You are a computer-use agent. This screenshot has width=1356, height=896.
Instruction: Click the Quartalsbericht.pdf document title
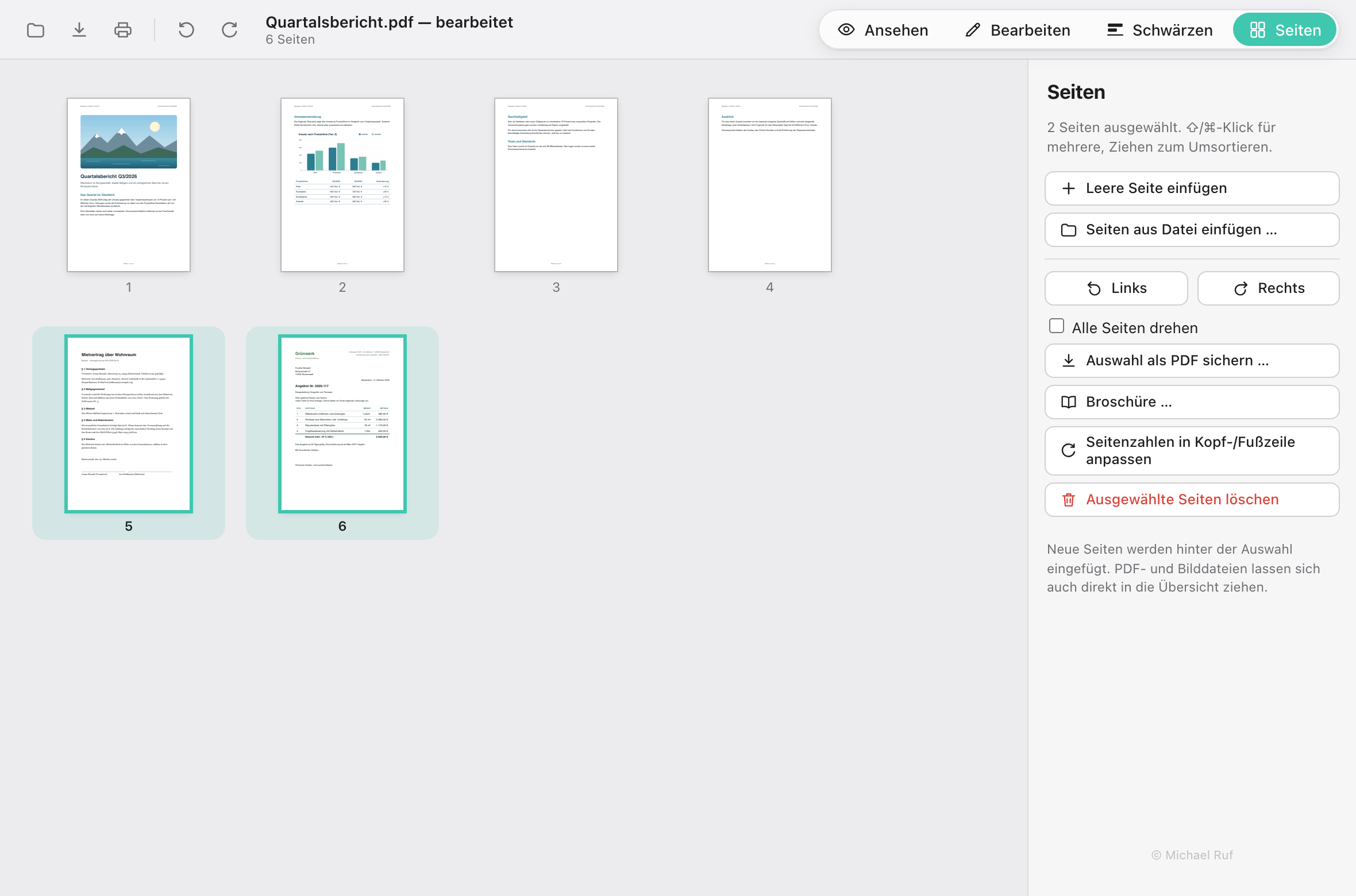point(389,22)
